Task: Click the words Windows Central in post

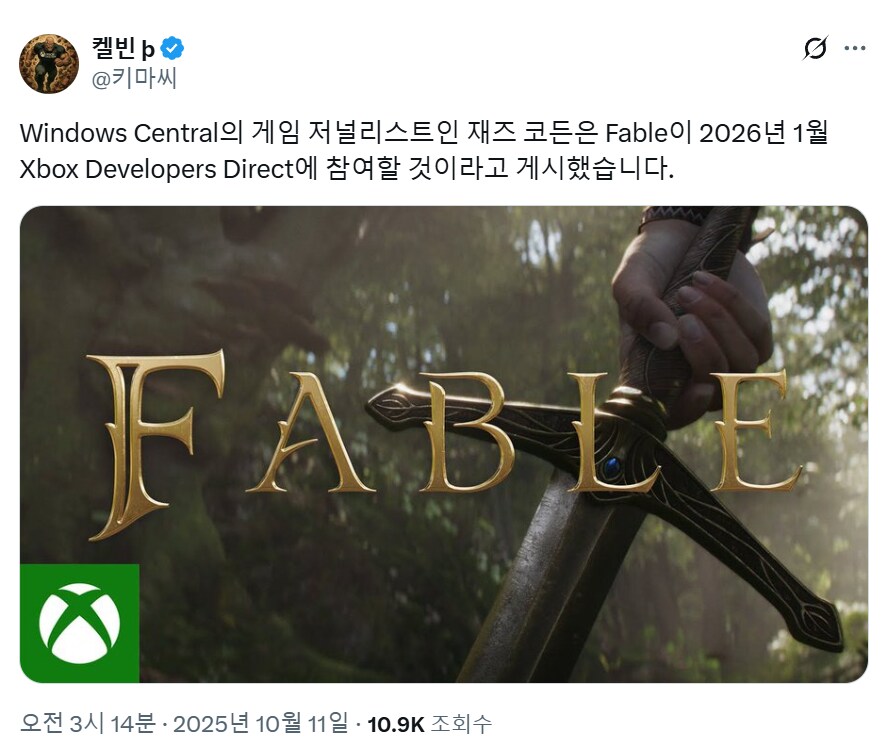Action: (119, 133)
